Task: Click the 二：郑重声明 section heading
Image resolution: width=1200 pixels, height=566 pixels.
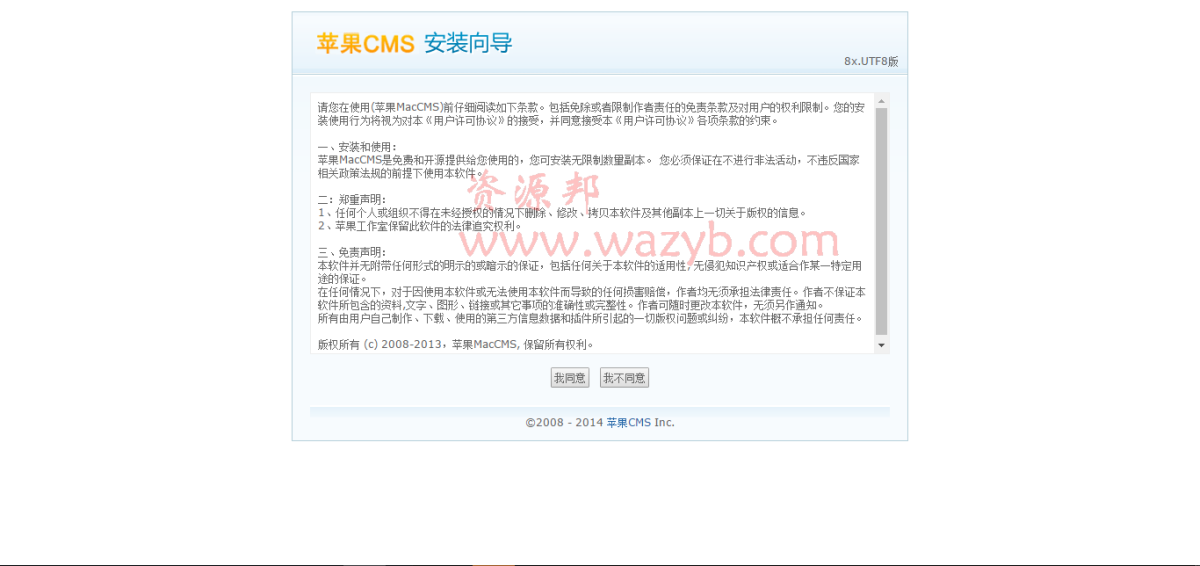Action: [352, 199]
